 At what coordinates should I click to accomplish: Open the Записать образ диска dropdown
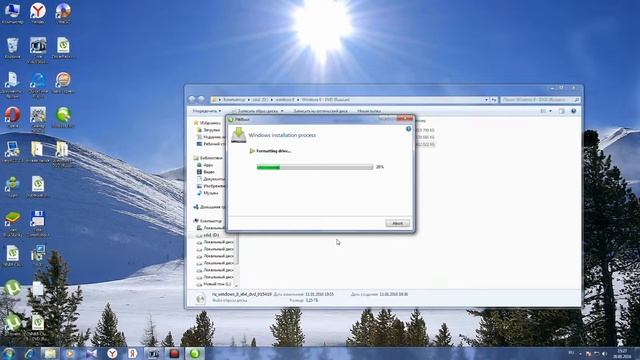click(x=258, y=111)
